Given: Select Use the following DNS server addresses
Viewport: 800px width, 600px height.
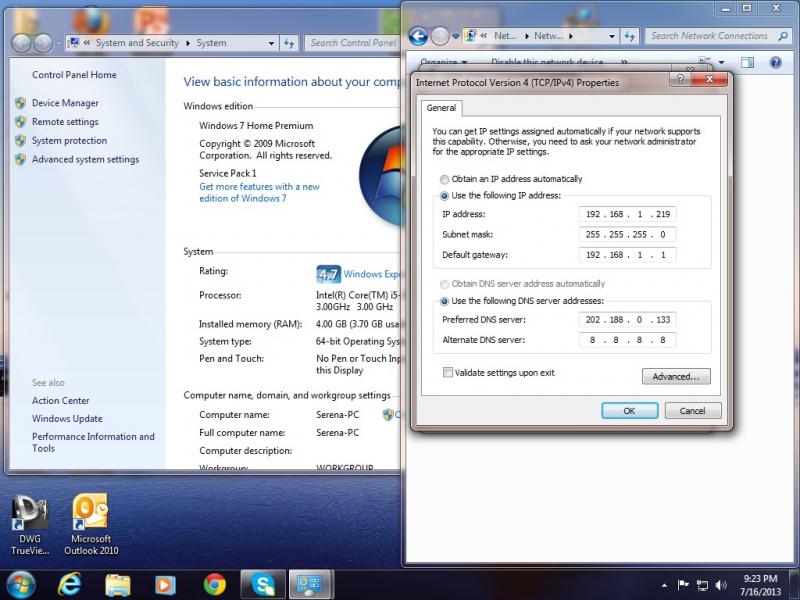Looking at the screenshot, I should click(x=522, y=301).
